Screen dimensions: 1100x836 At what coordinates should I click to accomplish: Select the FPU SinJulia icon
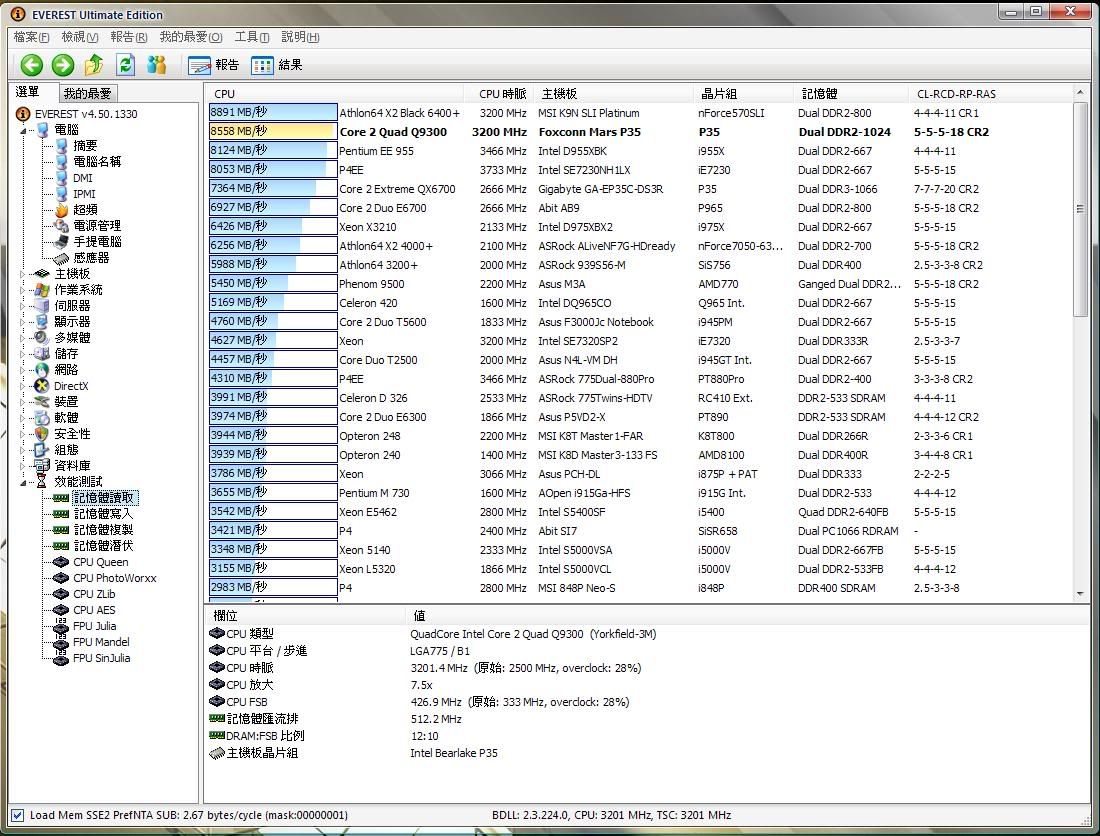click(x=61, y=659)
